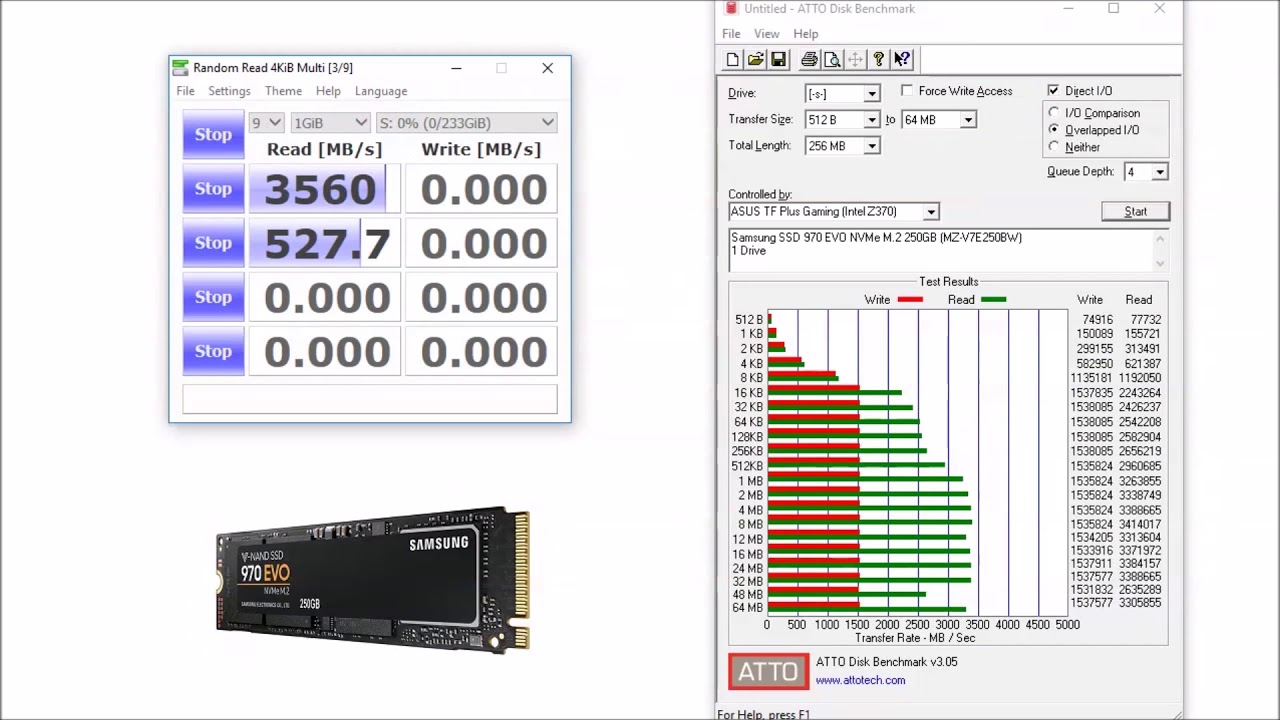Viewport: 1280px width, 720px height.
Task: Click the ATTO red logo image
Action: coord(768,671)
